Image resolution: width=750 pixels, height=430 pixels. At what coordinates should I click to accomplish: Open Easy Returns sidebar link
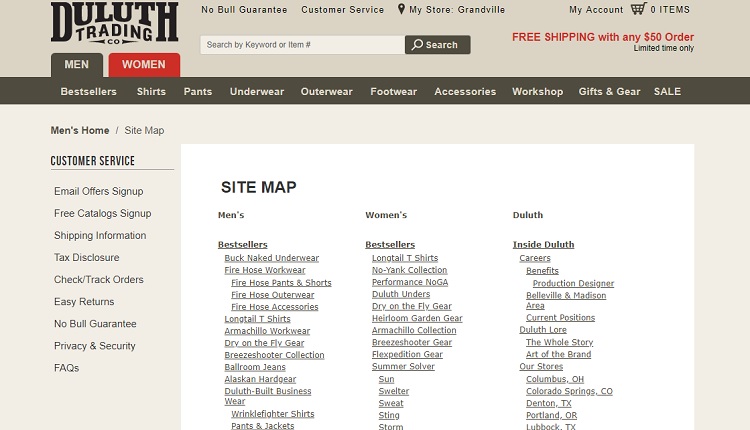[84, 302]
